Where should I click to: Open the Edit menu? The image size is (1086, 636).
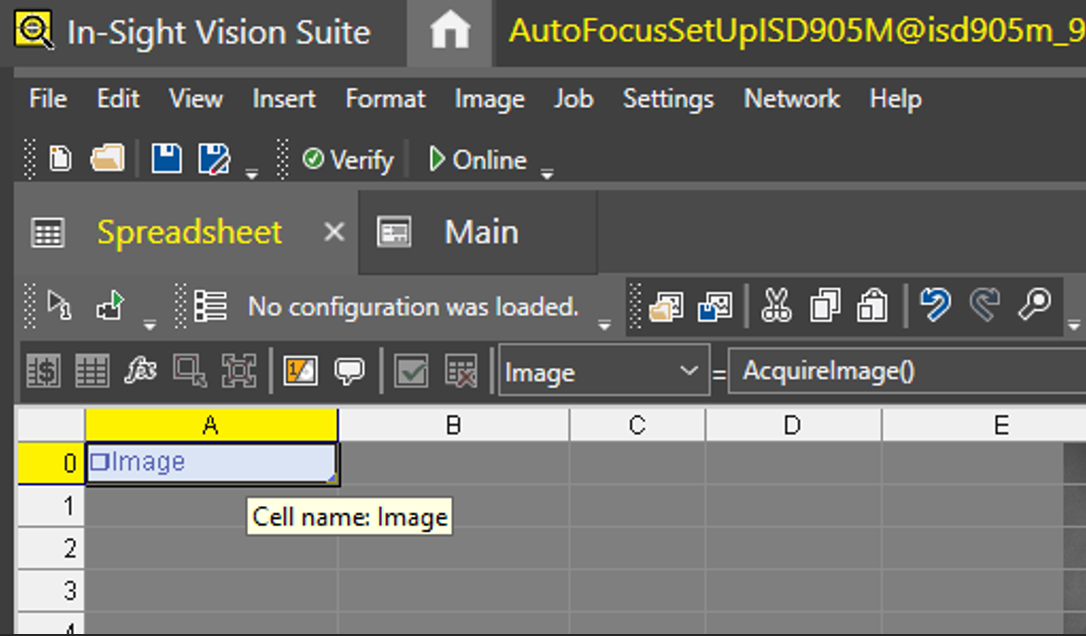tap(118, 98)
